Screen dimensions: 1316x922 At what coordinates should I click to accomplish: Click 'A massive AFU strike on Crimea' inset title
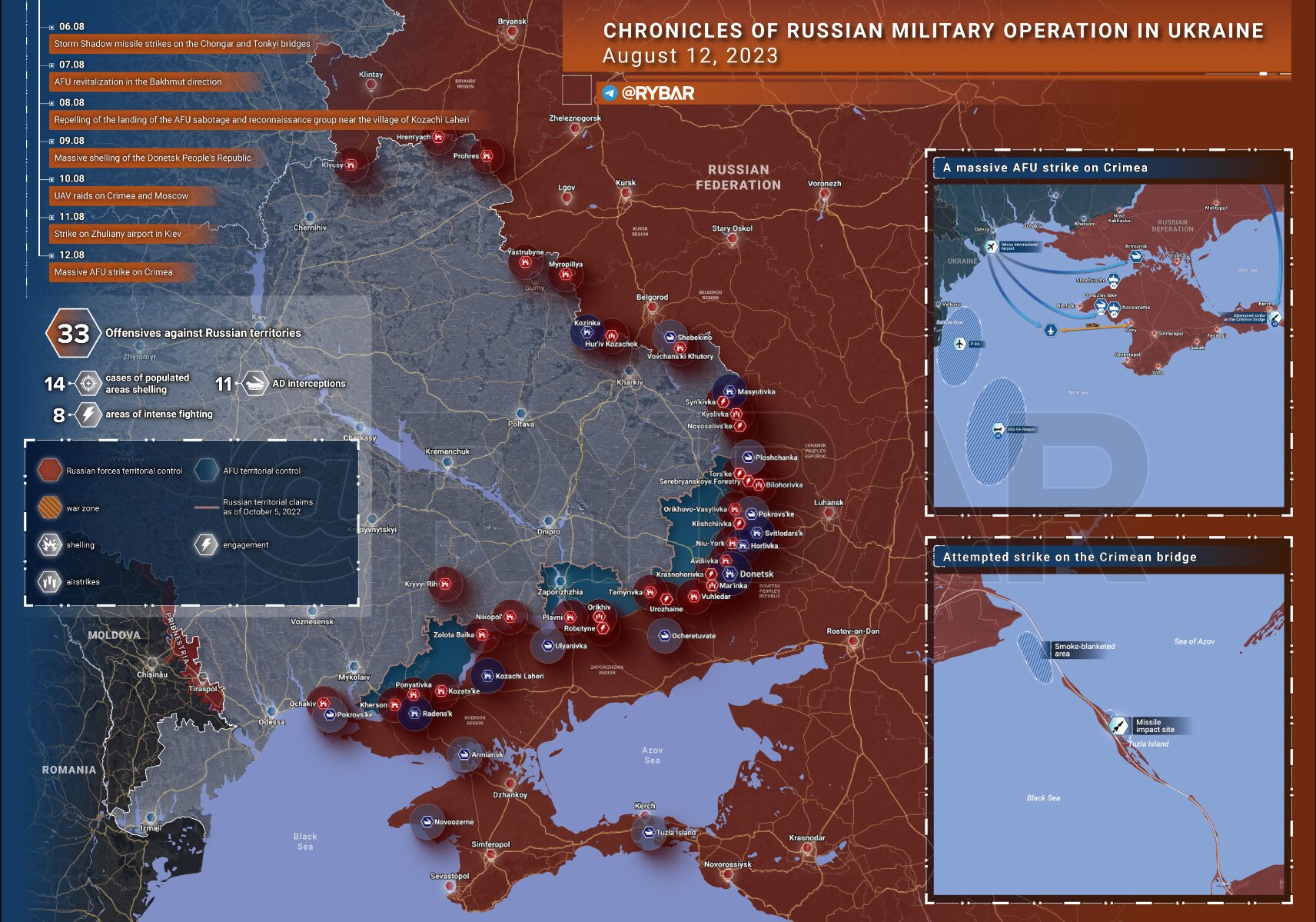tap(1045, 168)
